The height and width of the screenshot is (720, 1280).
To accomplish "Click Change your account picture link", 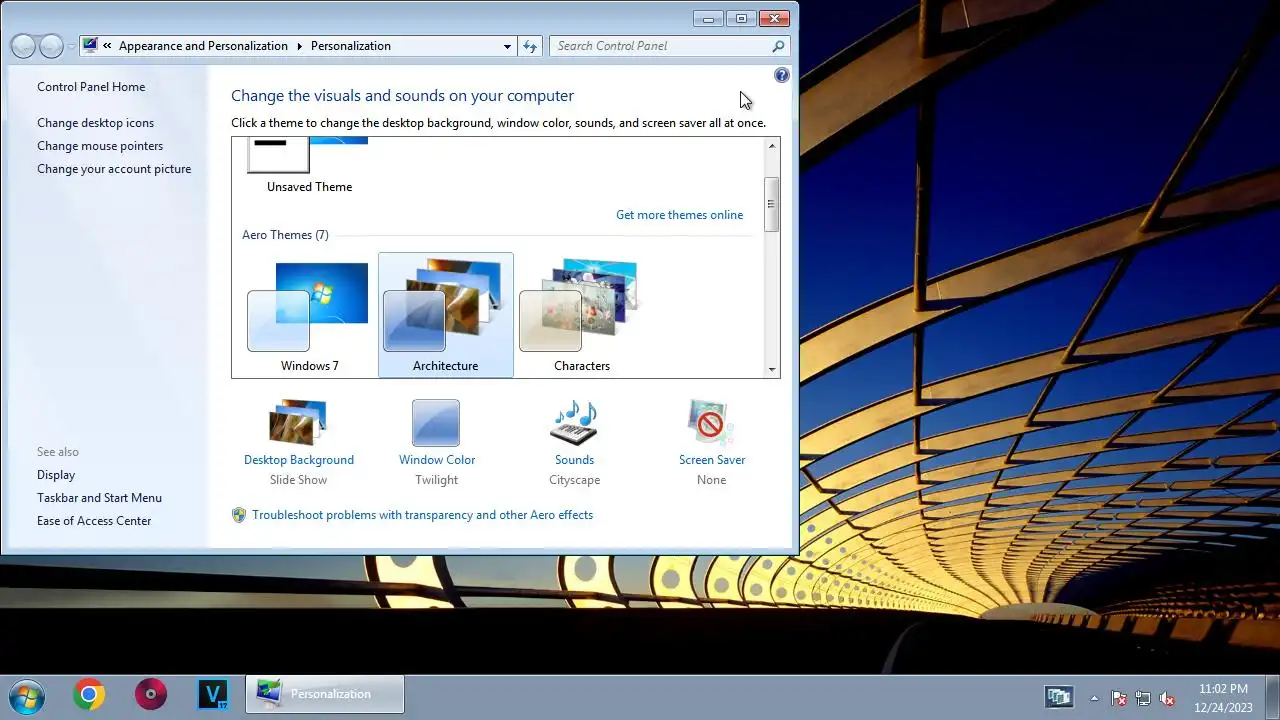I will (x=114, y=169).
